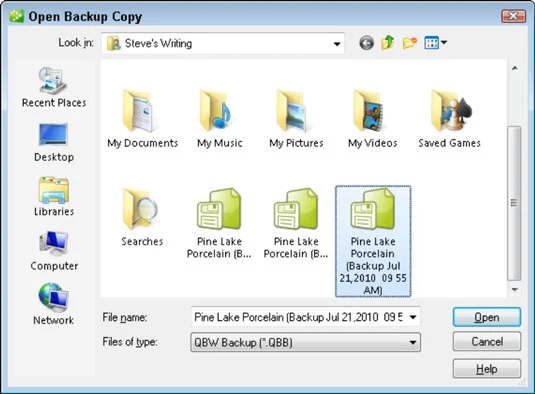The width and height of the screenshot is (535, 394).
Task: Go to Recent Places shortcut
Action: [x=54, y=87]
